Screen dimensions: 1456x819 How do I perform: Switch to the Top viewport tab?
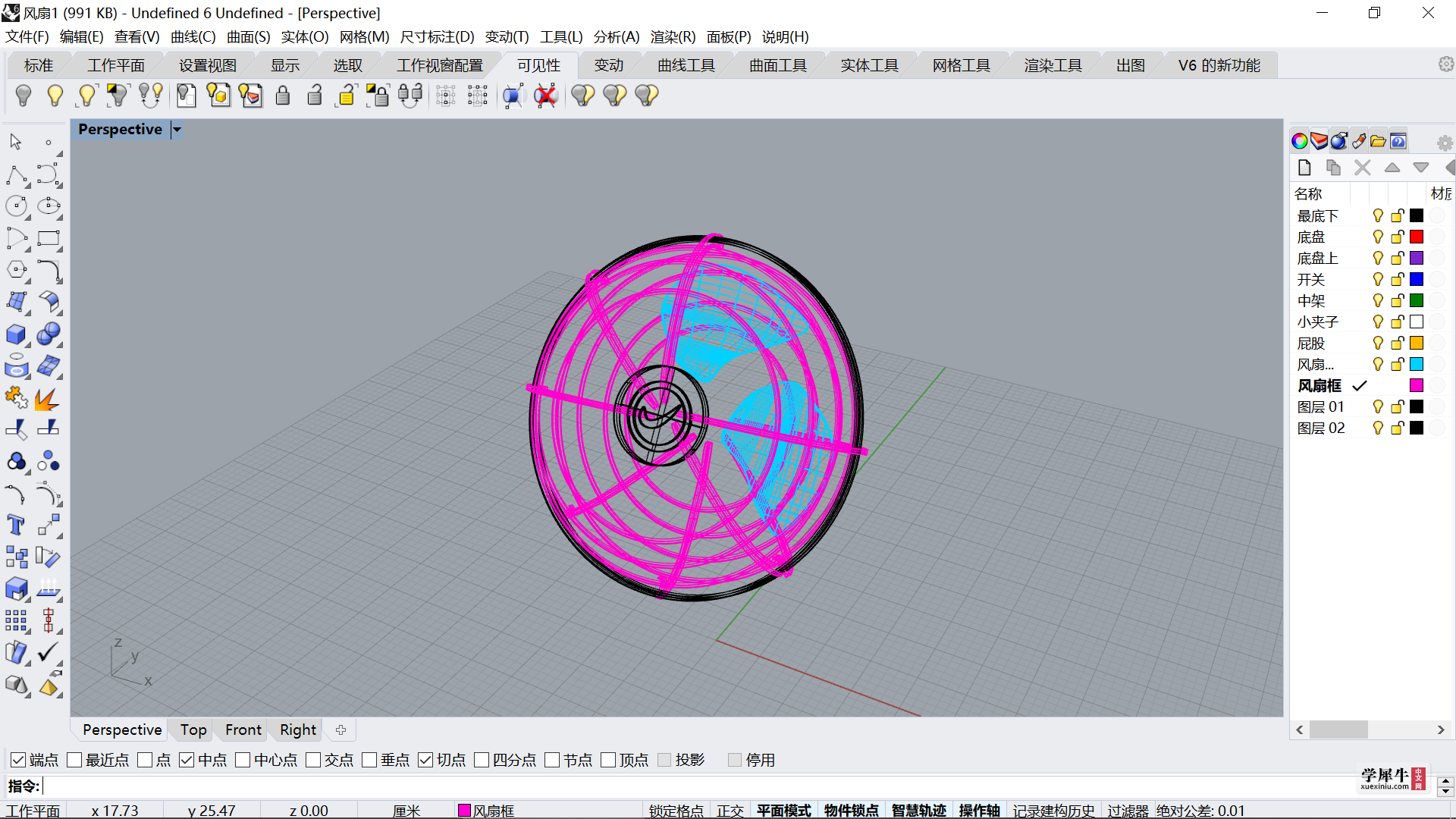pyautogui.click(x=193, y=730)
